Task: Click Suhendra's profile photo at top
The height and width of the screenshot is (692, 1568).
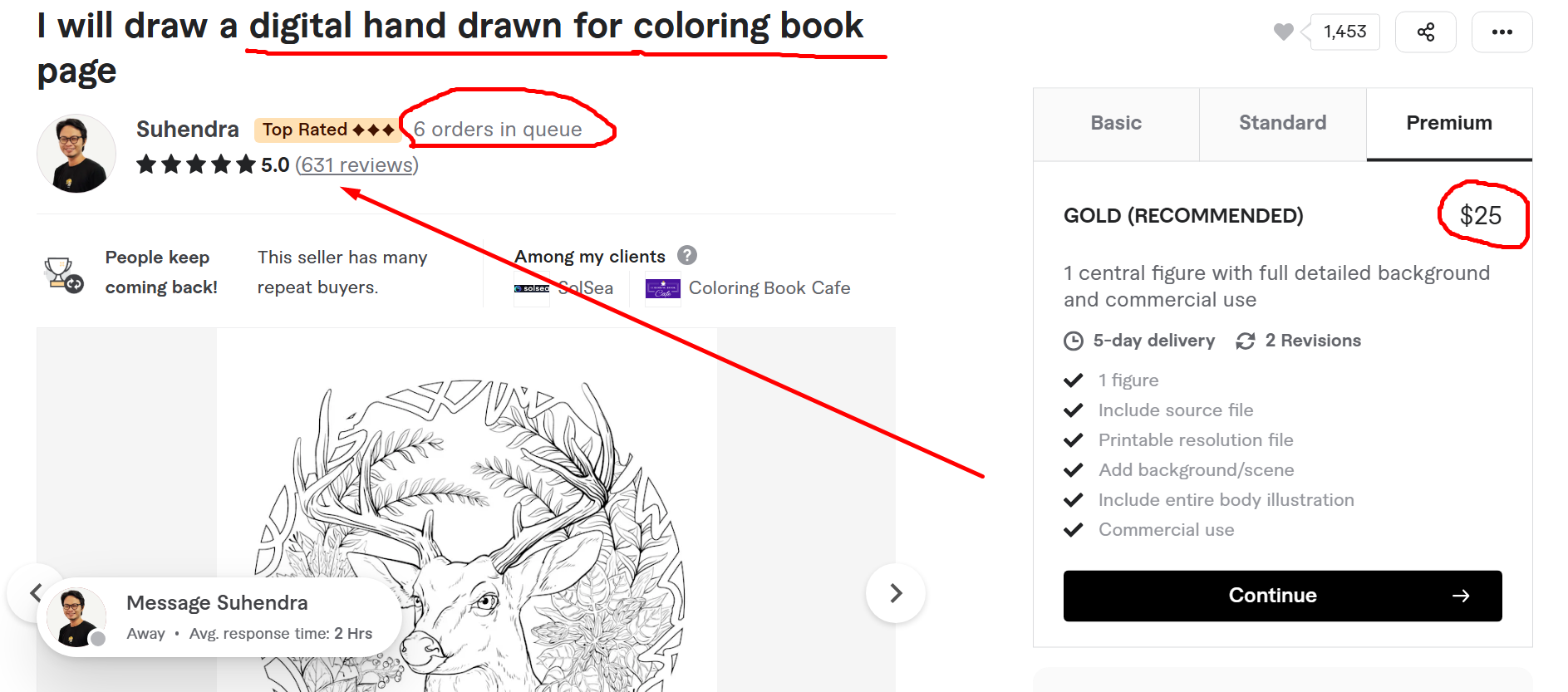Action: click(x=76, y=154)
